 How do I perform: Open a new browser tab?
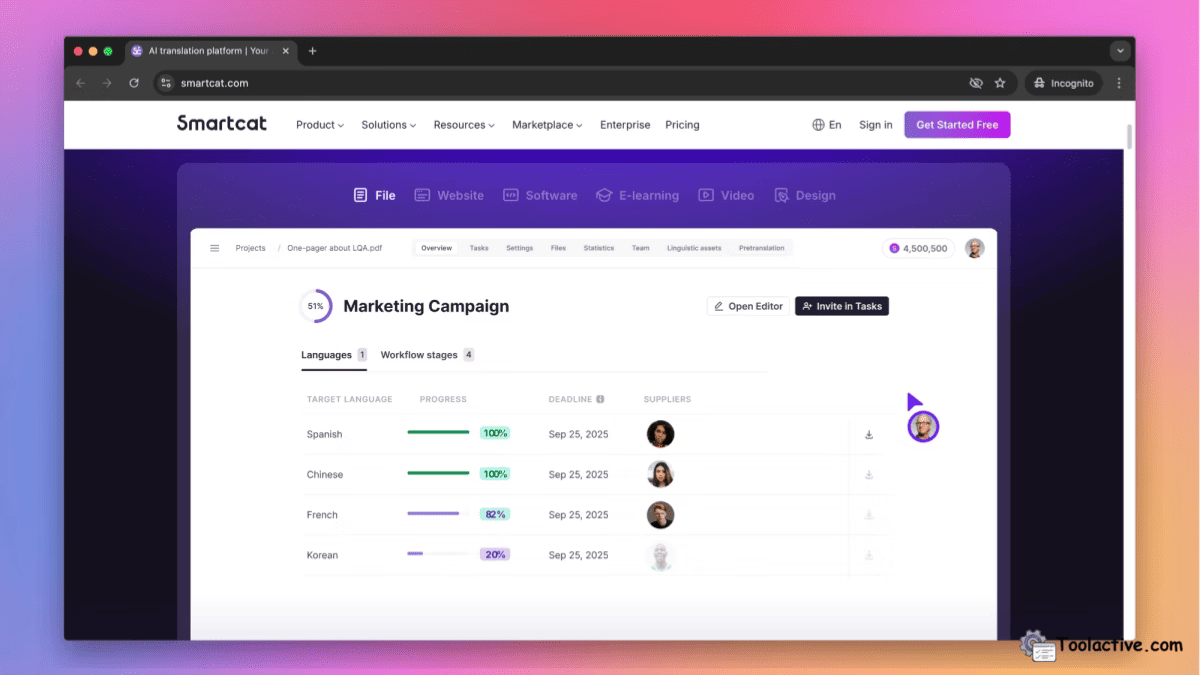(x=312, y=51)
